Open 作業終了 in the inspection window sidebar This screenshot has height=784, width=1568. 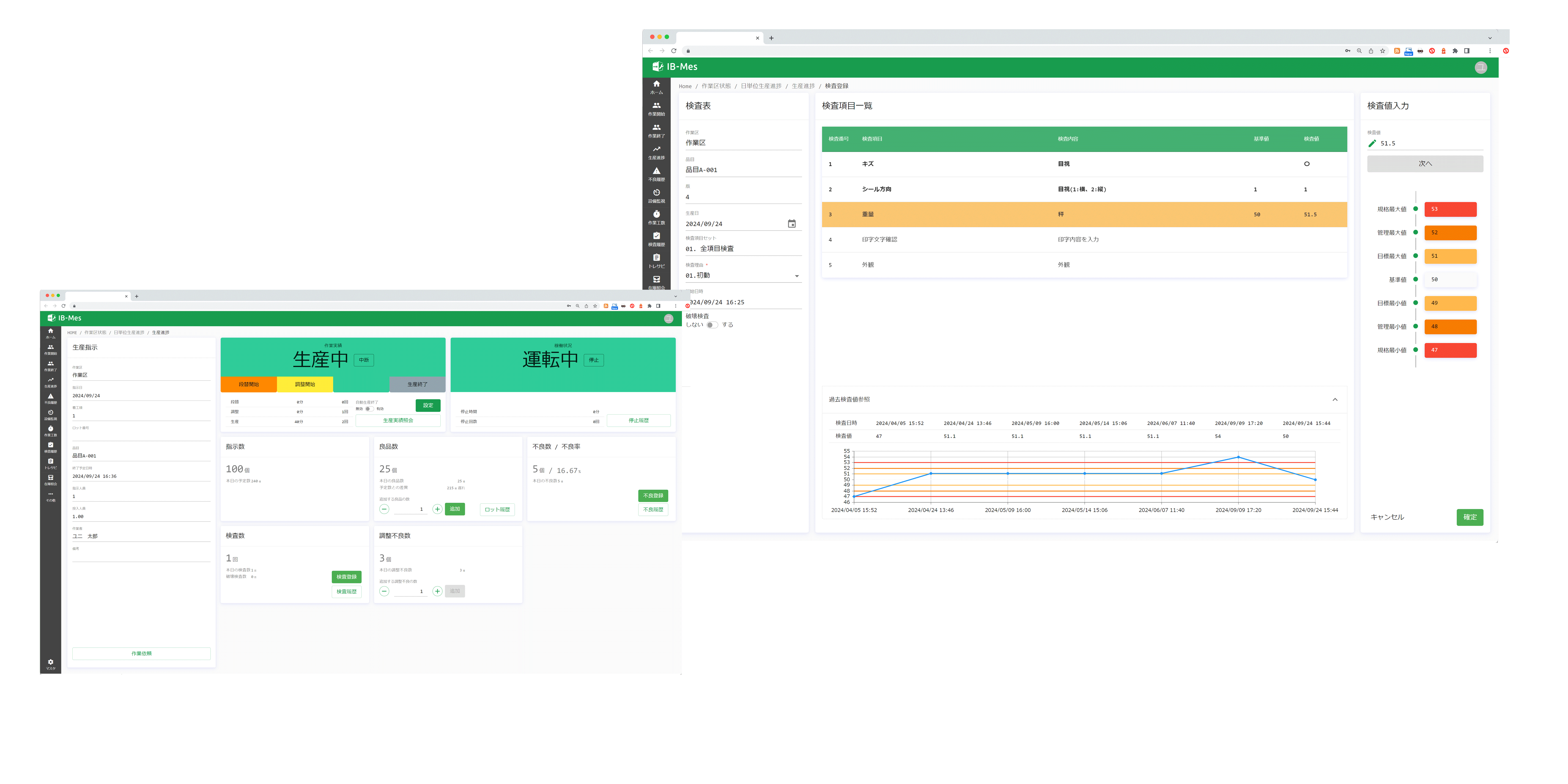point(656,131)
